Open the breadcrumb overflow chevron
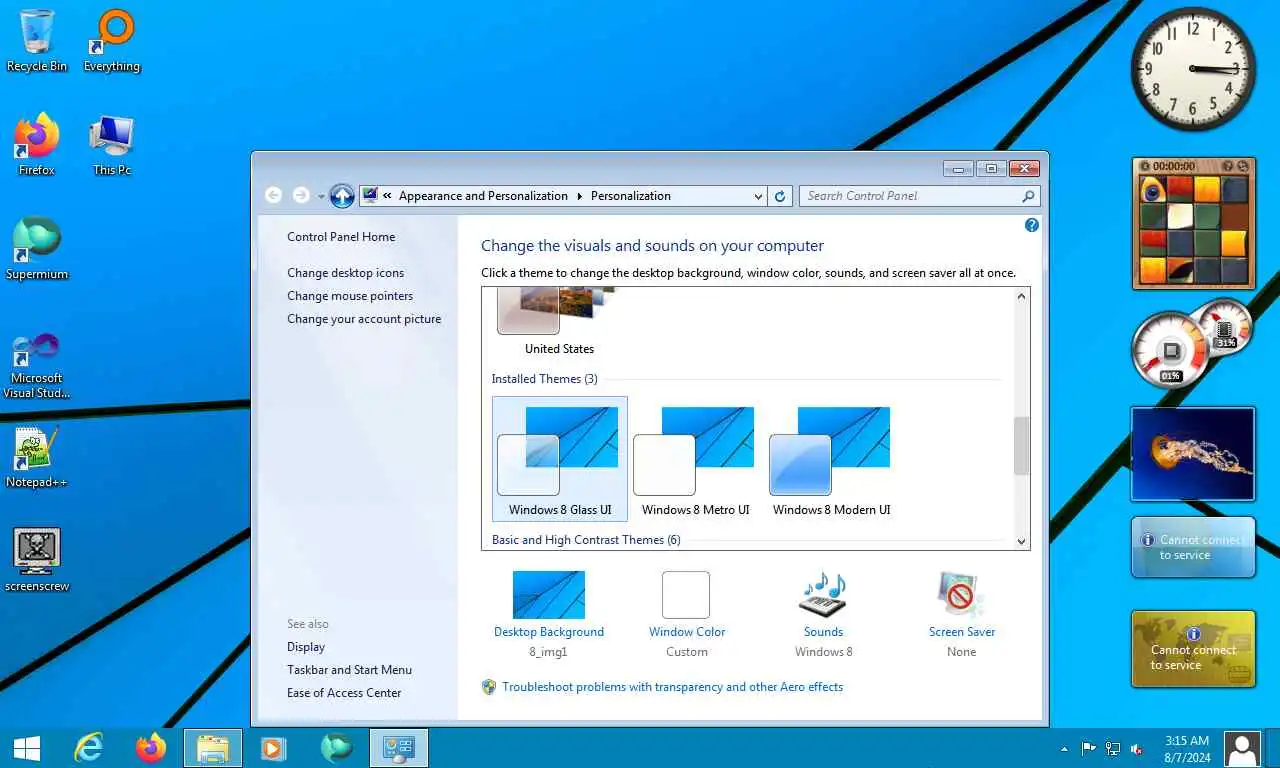The height and width of the screenshot is (768, 1280). tap(387, 196)
